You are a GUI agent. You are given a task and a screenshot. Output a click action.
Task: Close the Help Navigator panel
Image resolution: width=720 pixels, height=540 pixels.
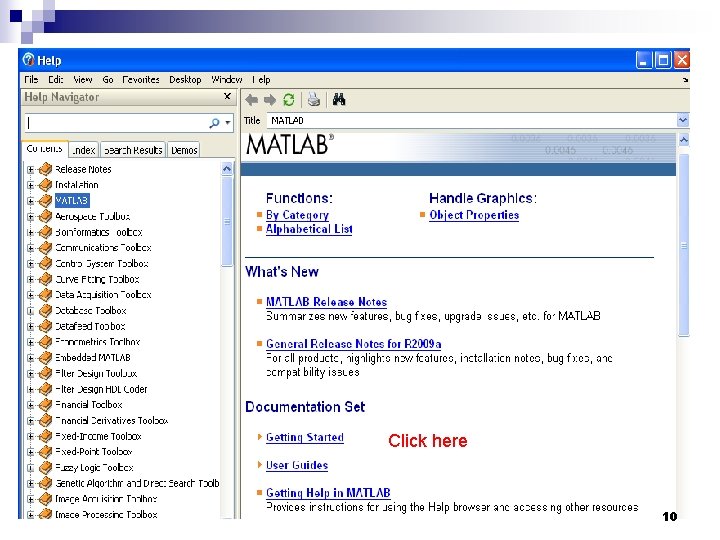(x=227, y=96)
